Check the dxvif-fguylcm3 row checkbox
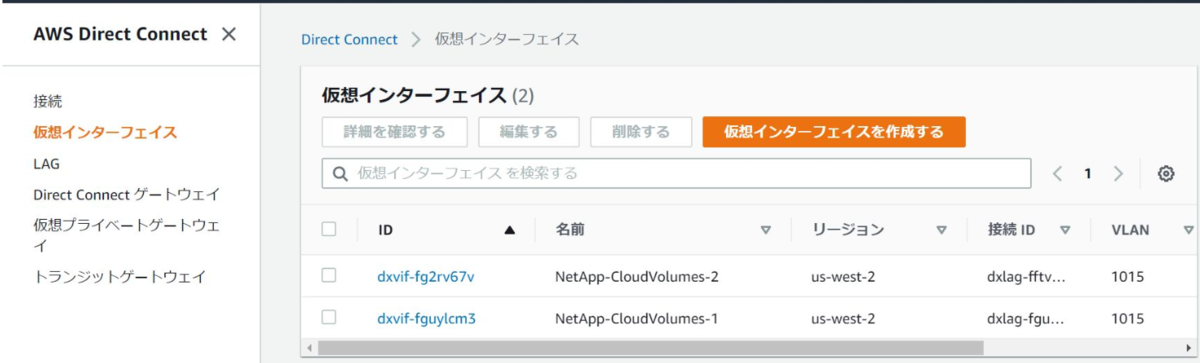 pos(329,318)
